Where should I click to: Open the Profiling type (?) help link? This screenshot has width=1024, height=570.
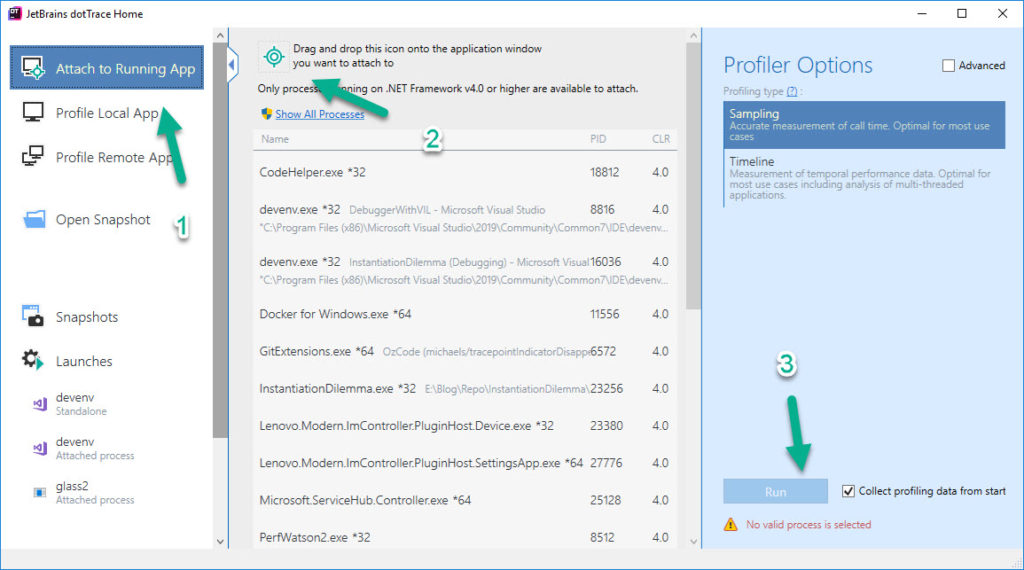pos(792,91)
